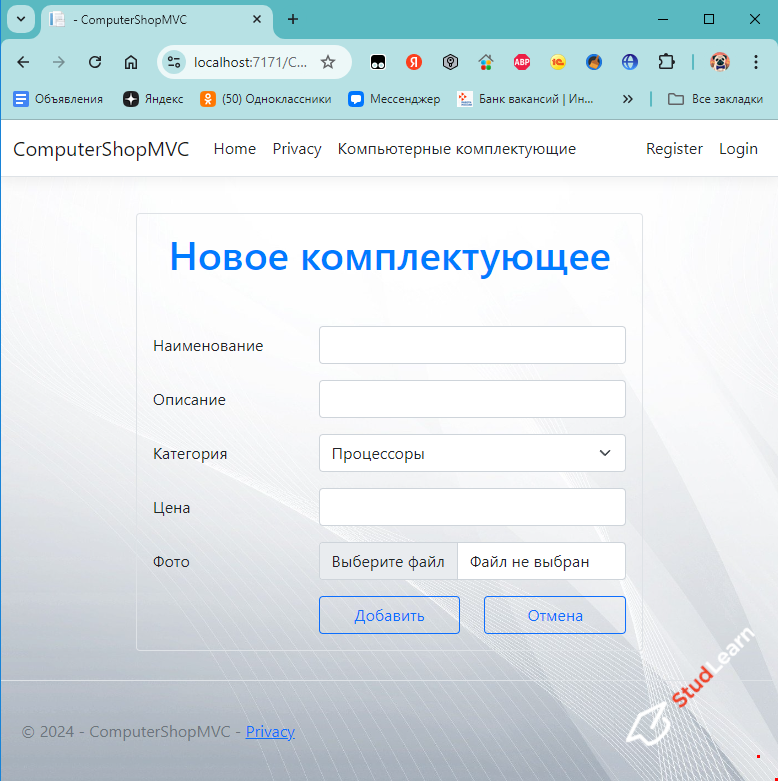The image size is (778, 781).
Task: Open the Объявления bookmark
Action: [x=58, y=99]
